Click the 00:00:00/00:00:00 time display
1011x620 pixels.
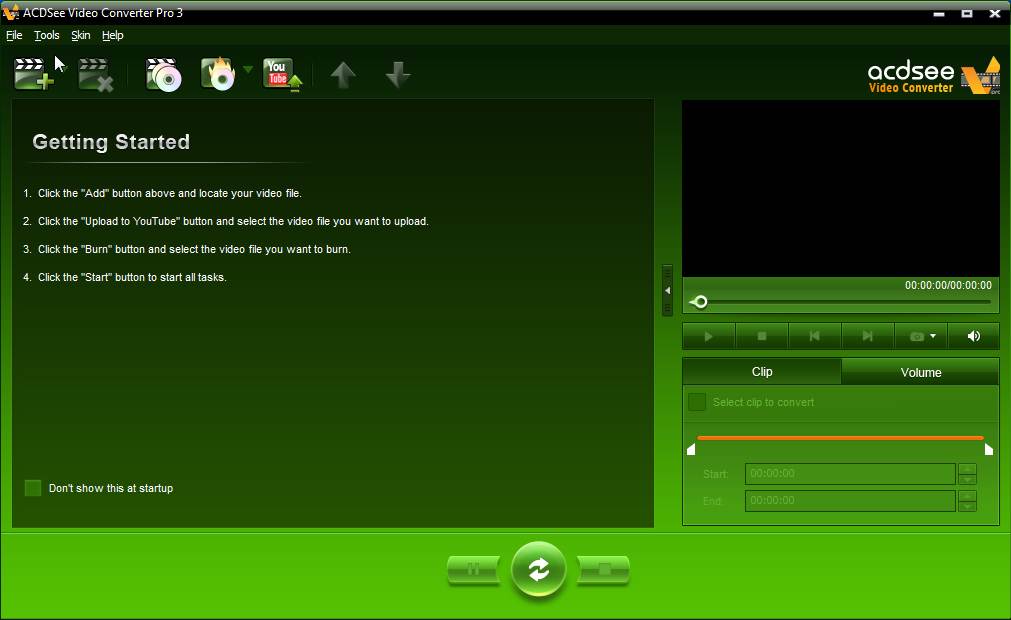coord(948,285)
